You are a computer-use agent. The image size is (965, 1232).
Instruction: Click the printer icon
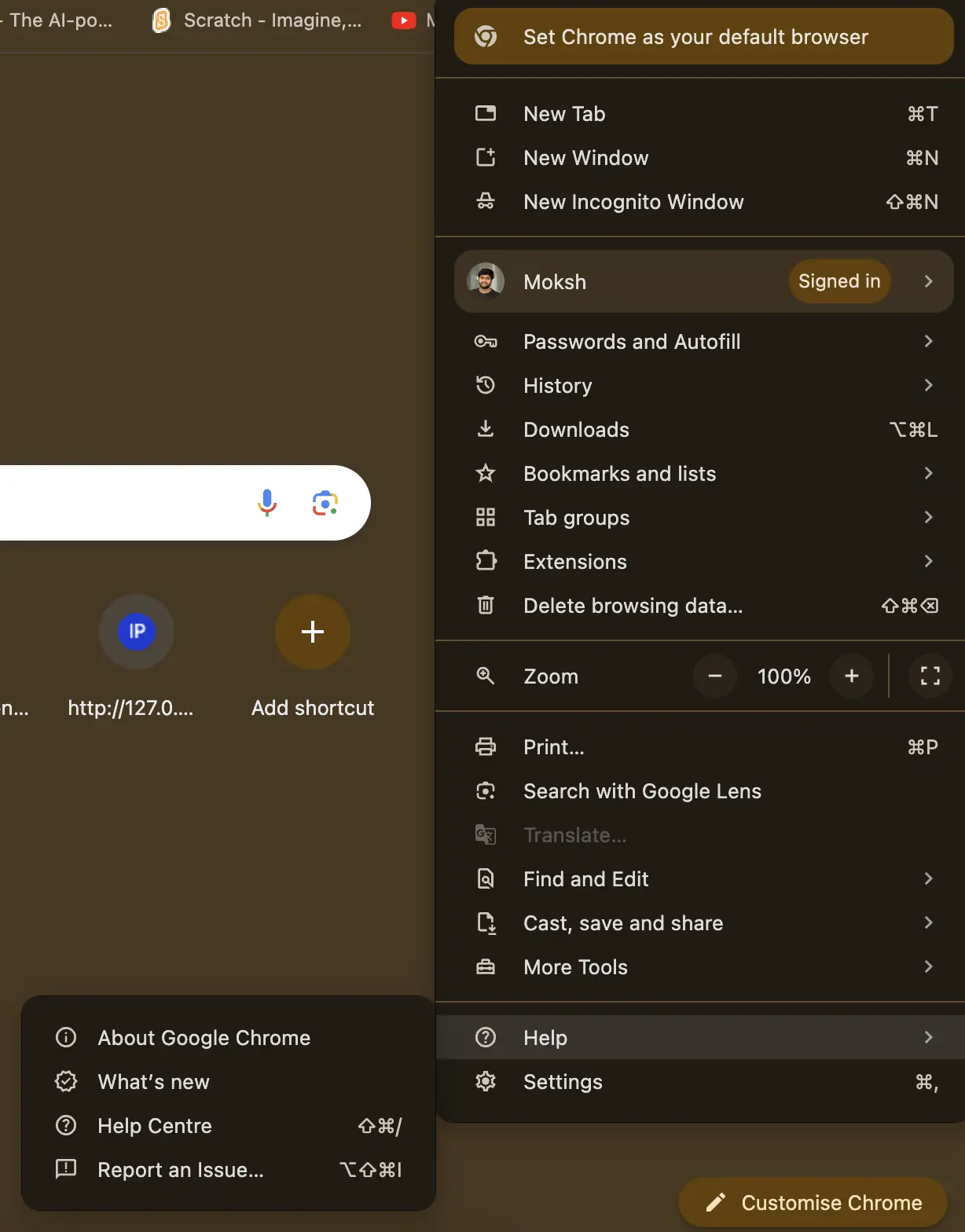pyautogui.click(x=486, y=747)
